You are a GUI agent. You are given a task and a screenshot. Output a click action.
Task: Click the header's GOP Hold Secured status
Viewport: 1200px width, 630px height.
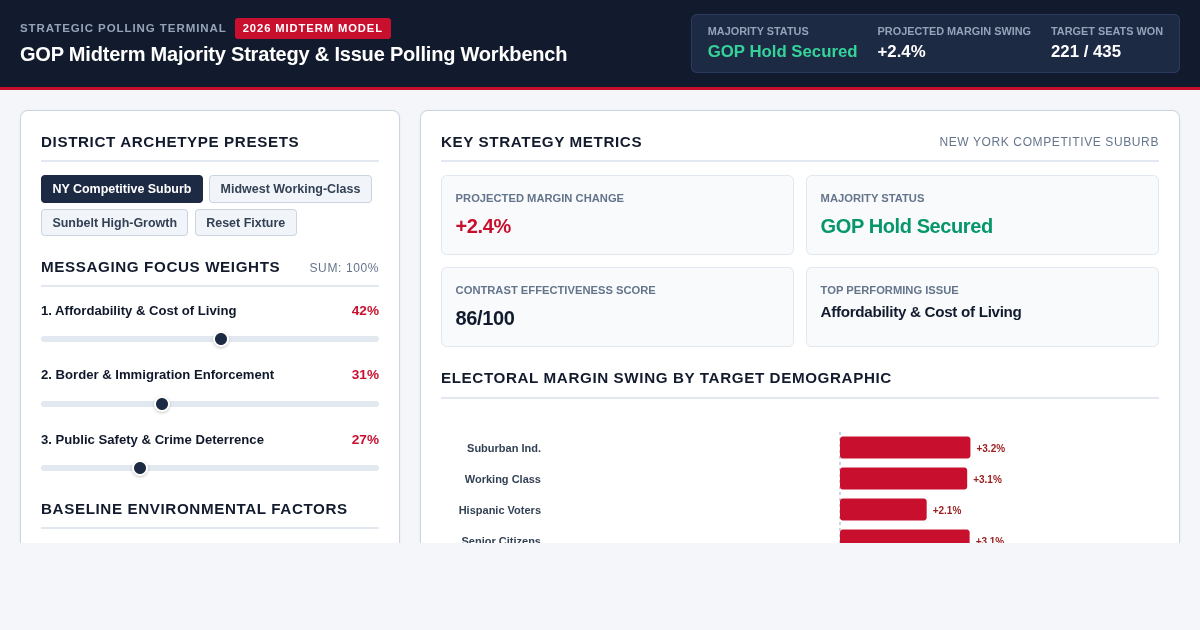coord(782,52)
